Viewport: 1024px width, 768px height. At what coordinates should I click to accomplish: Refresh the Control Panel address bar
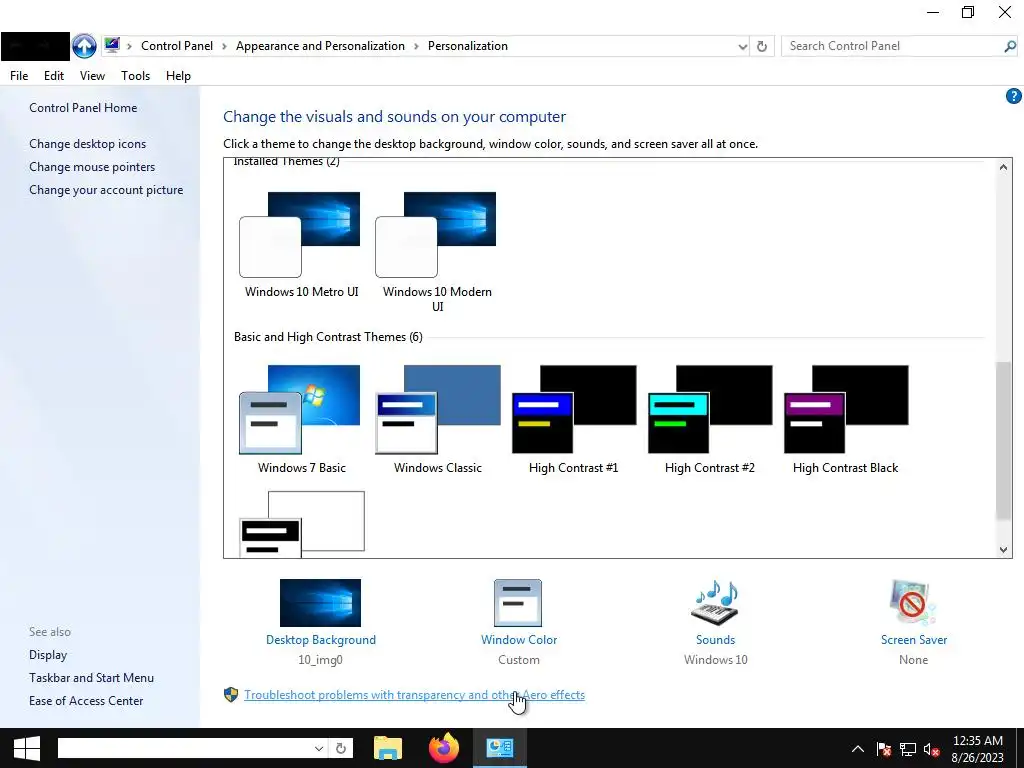pyautogui.click(x=761, y=46)
